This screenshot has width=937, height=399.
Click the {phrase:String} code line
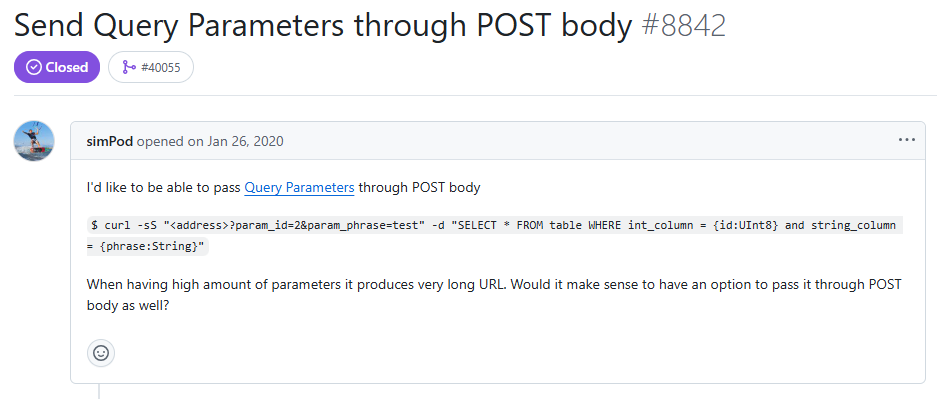pos(148,245)
